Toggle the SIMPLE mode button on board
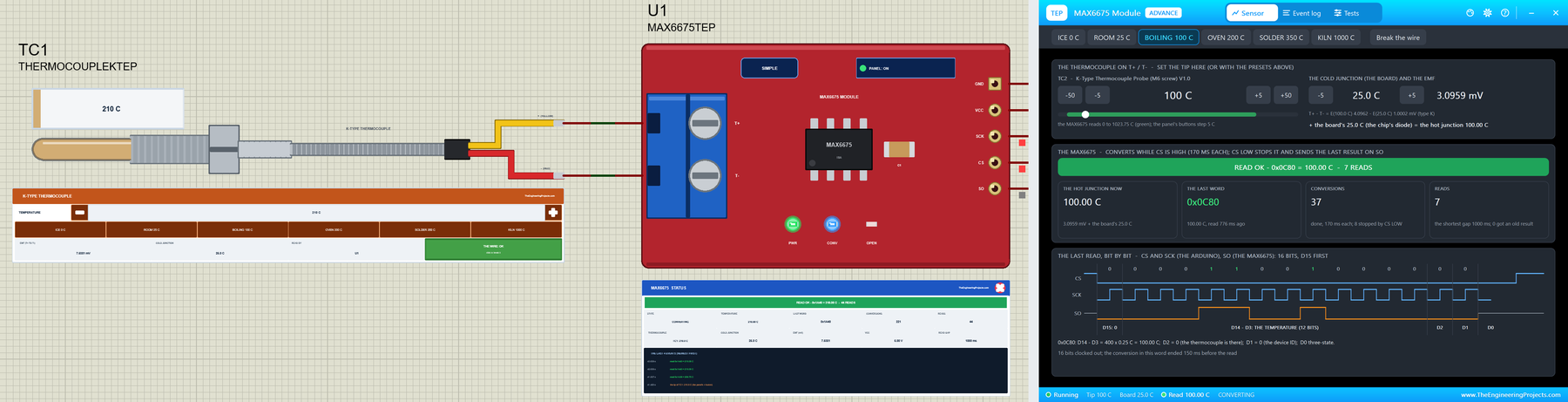The image size is (1568, 402). point(769,68)
